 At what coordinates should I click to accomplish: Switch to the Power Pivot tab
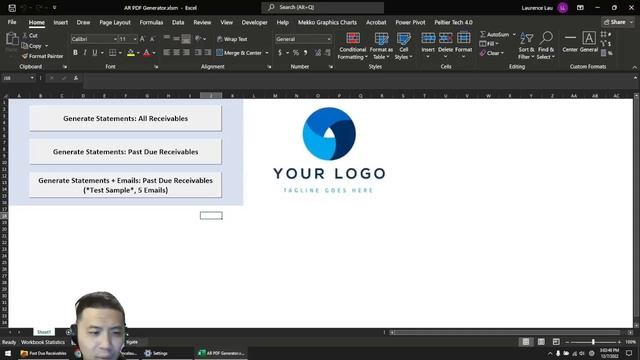(x=410, y=22)
